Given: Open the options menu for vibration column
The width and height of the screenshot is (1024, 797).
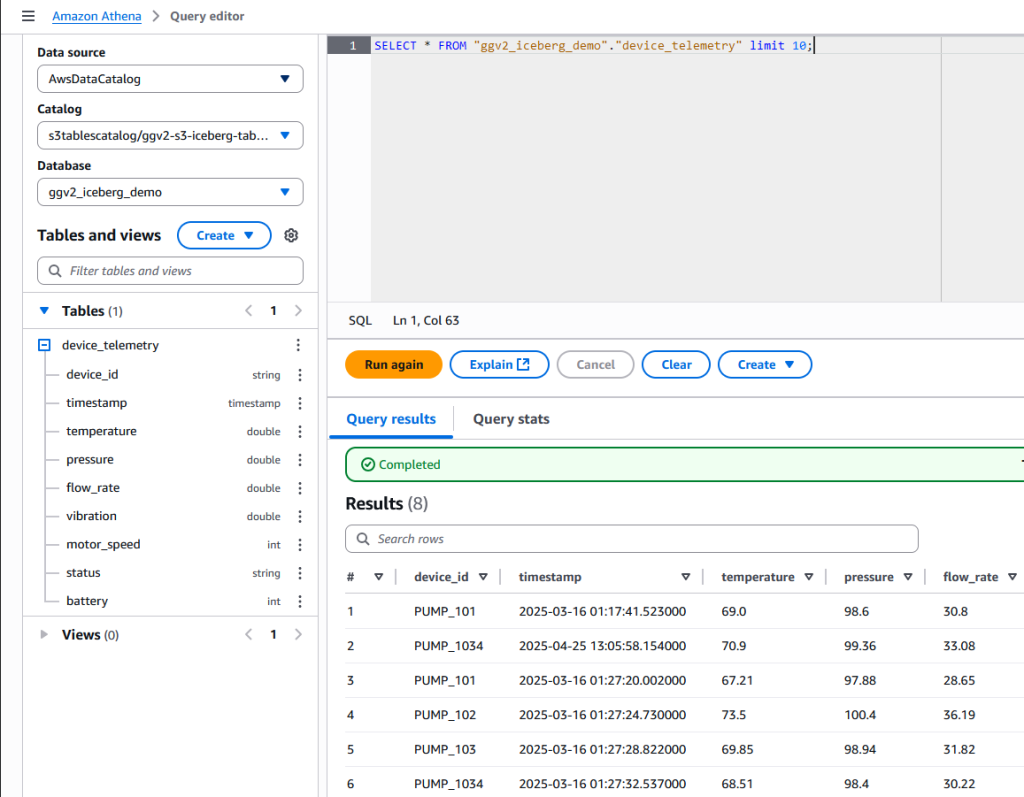Looking at the screenshot, I should point(297,516).
